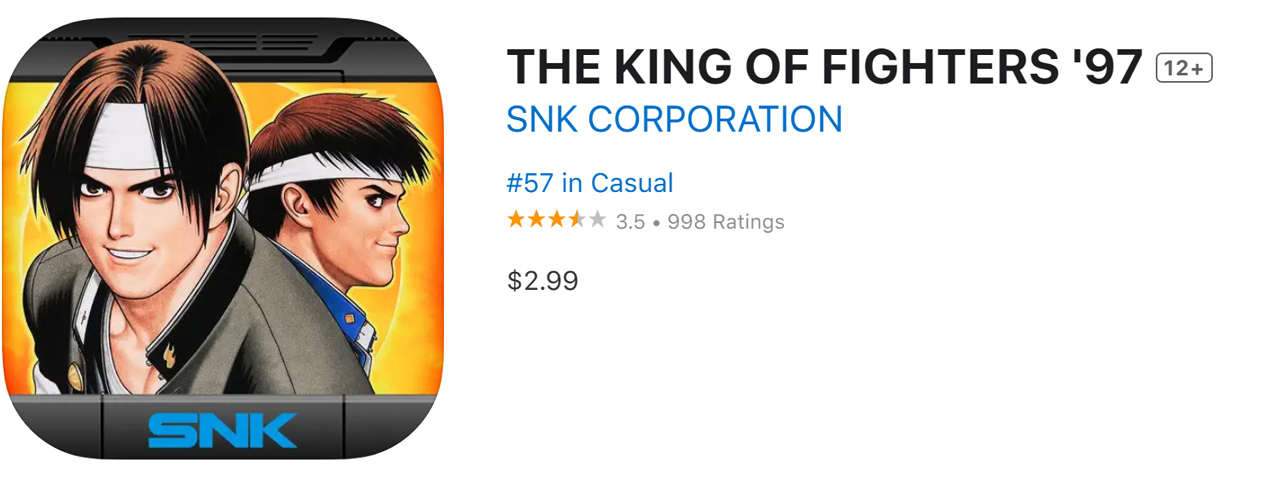Click the half-filled fourth rating star
This screenshot has height=477, width=1280.
577,220
